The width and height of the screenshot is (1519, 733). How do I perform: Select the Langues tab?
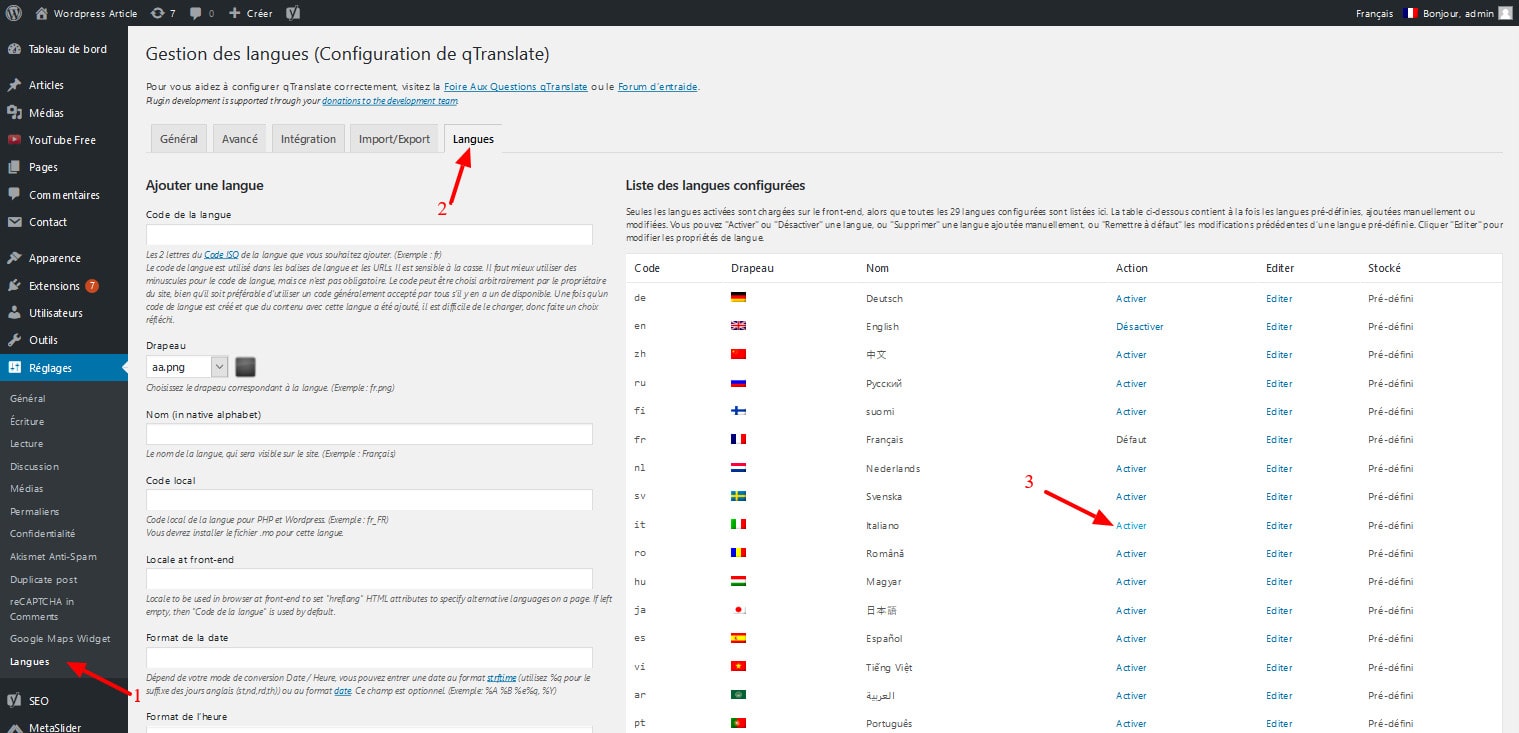(x=473, y=139)
